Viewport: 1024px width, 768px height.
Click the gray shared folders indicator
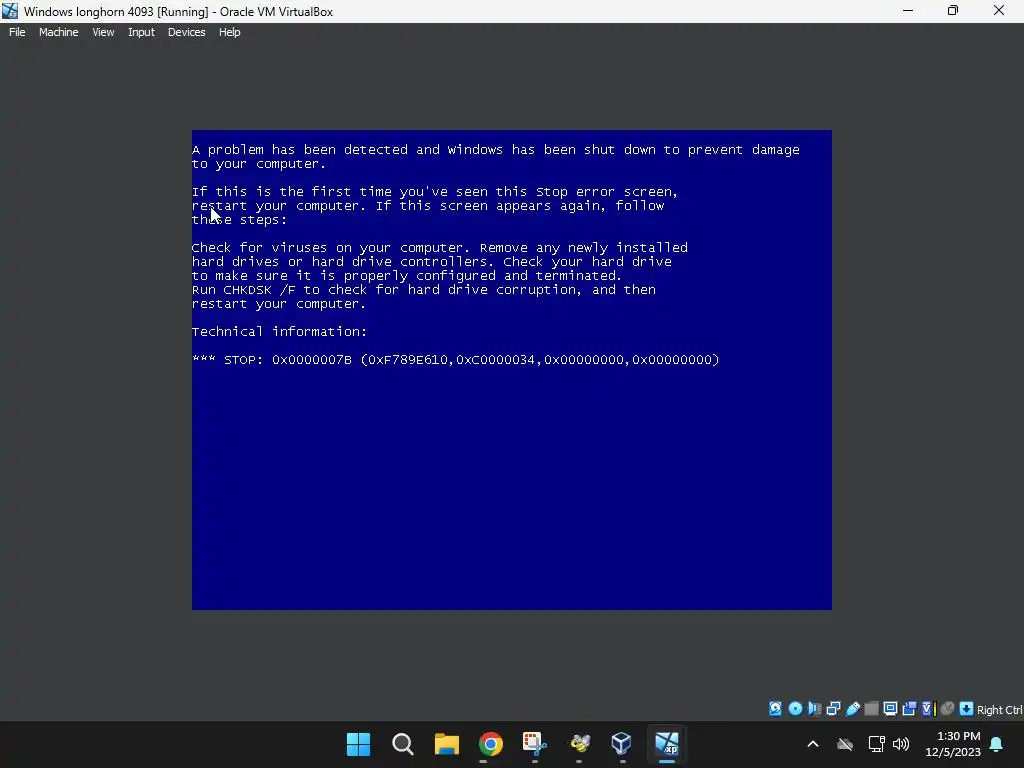click(x=871, y=709)
